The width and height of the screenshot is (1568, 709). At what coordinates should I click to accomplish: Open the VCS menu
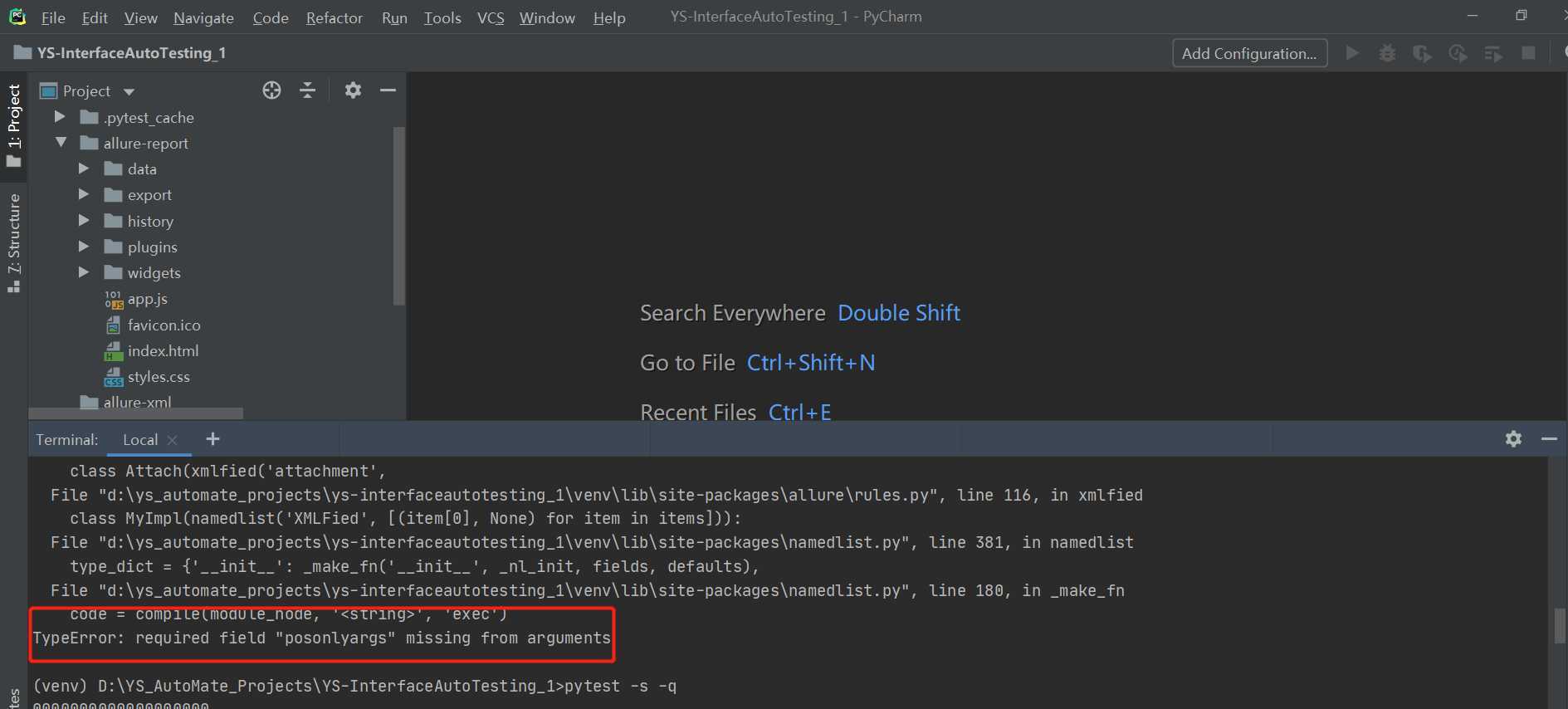[490, 17]
